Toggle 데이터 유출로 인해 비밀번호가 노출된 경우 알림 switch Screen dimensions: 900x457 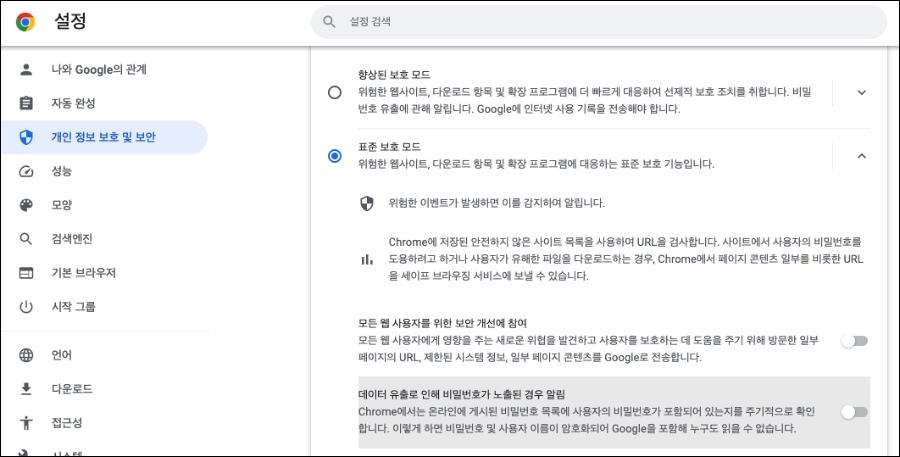854,412
